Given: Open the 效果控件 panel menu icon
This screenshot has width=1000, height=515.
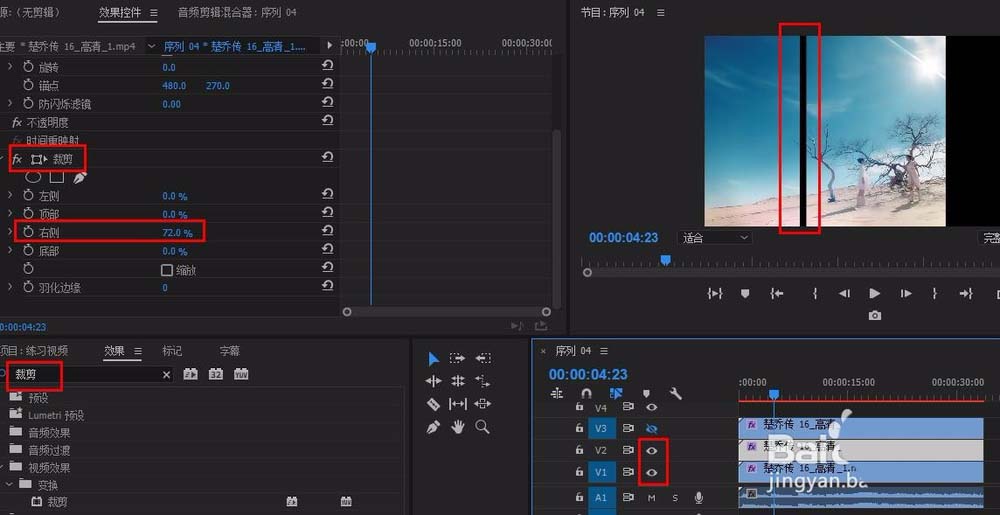Looking at the screenshot, I should click(x=153, y=12).
